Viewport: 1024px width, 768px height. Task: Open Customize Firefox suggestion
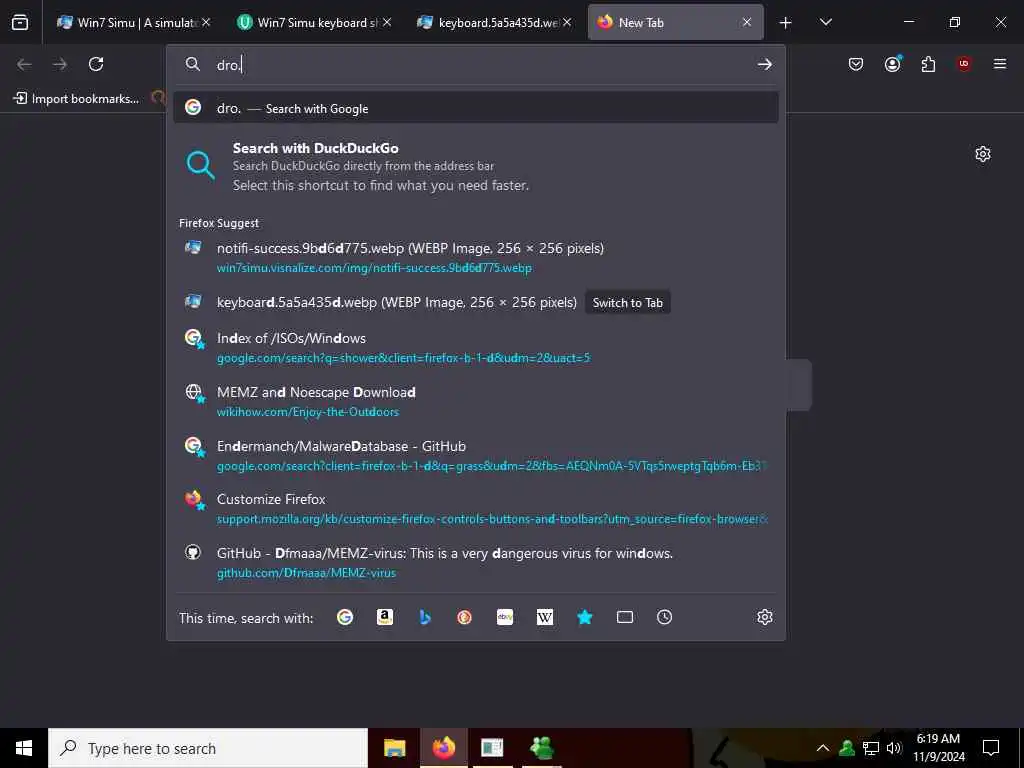click(x=476, y=509)
